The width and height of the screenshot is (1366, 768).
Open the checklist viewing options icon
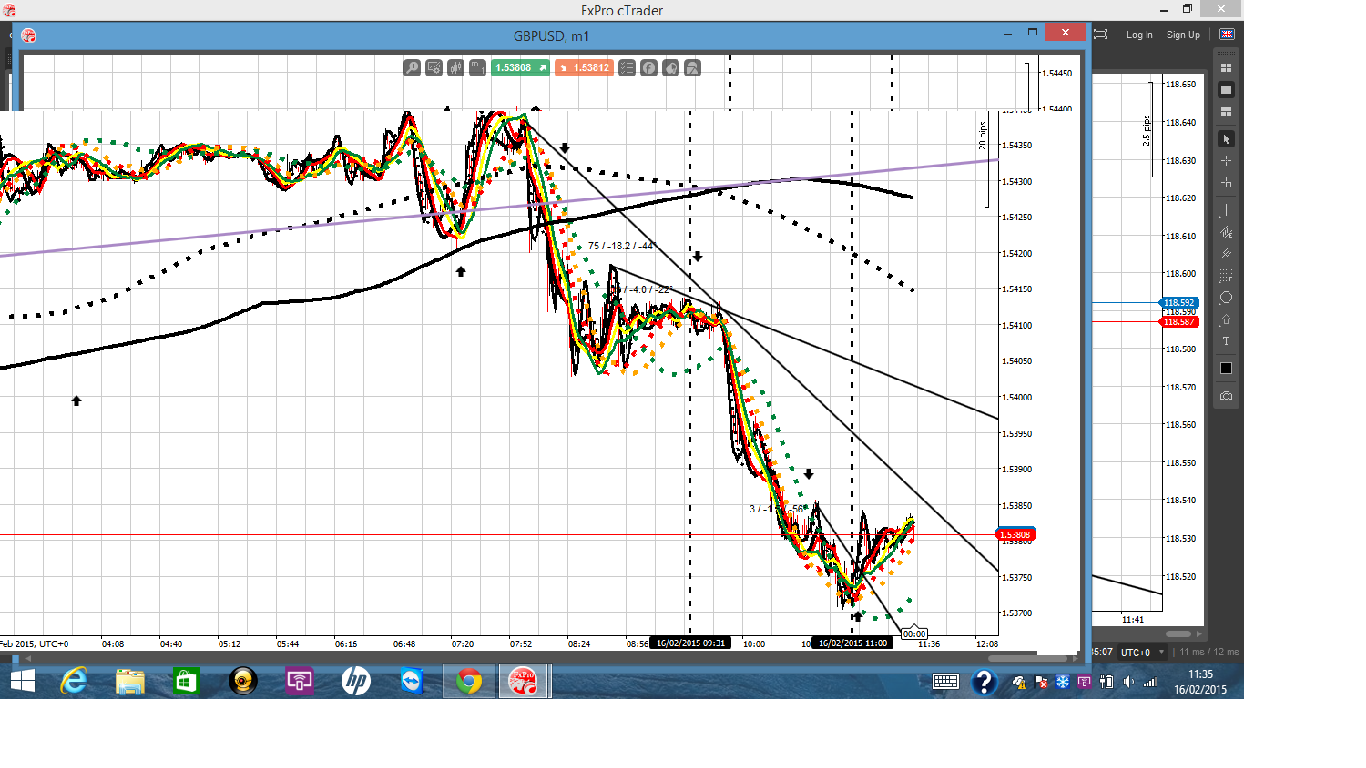pyautogui.click(x=627, y=68)
